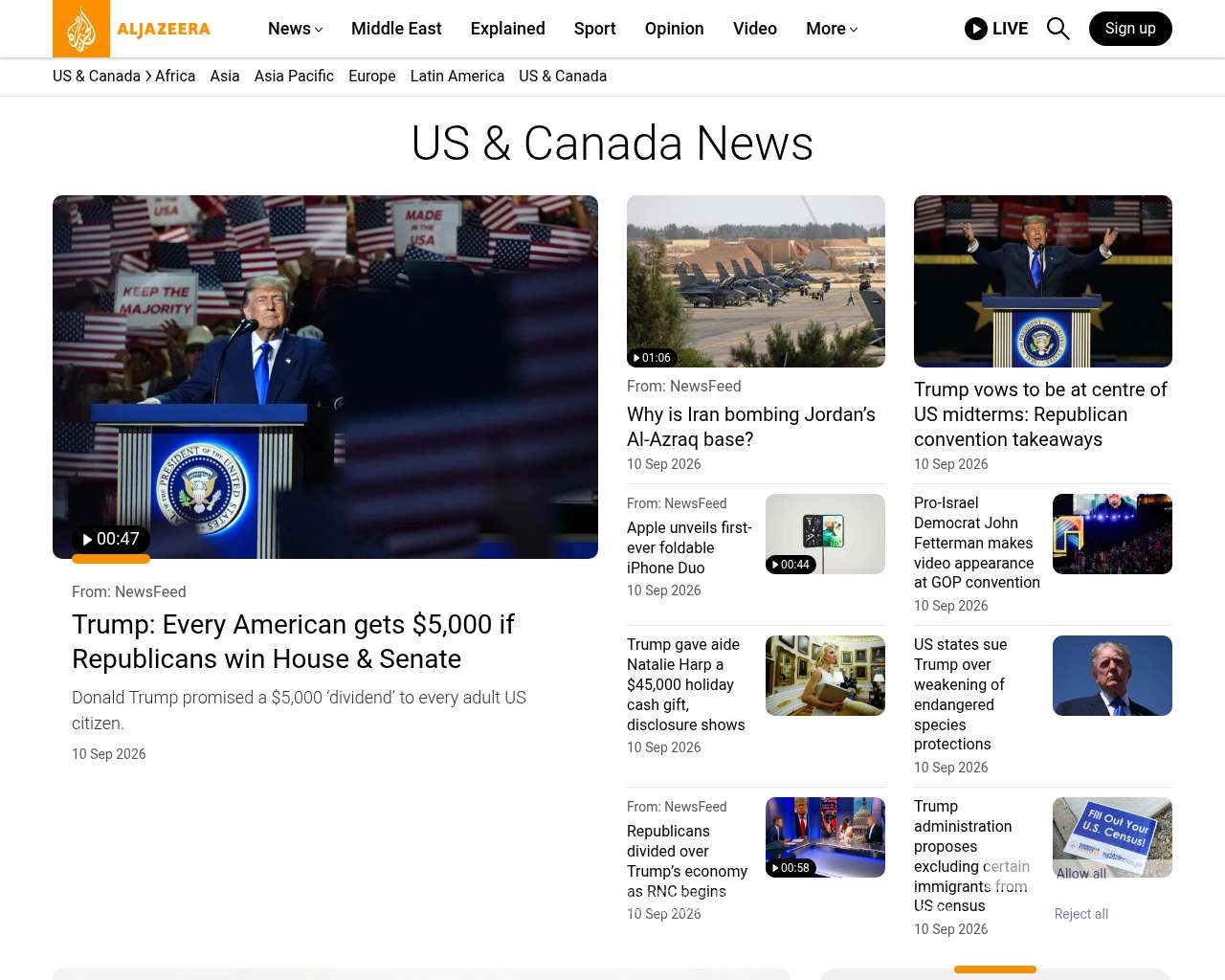
Task: Select Latin America in the region bar
Action: pos(457,77)
